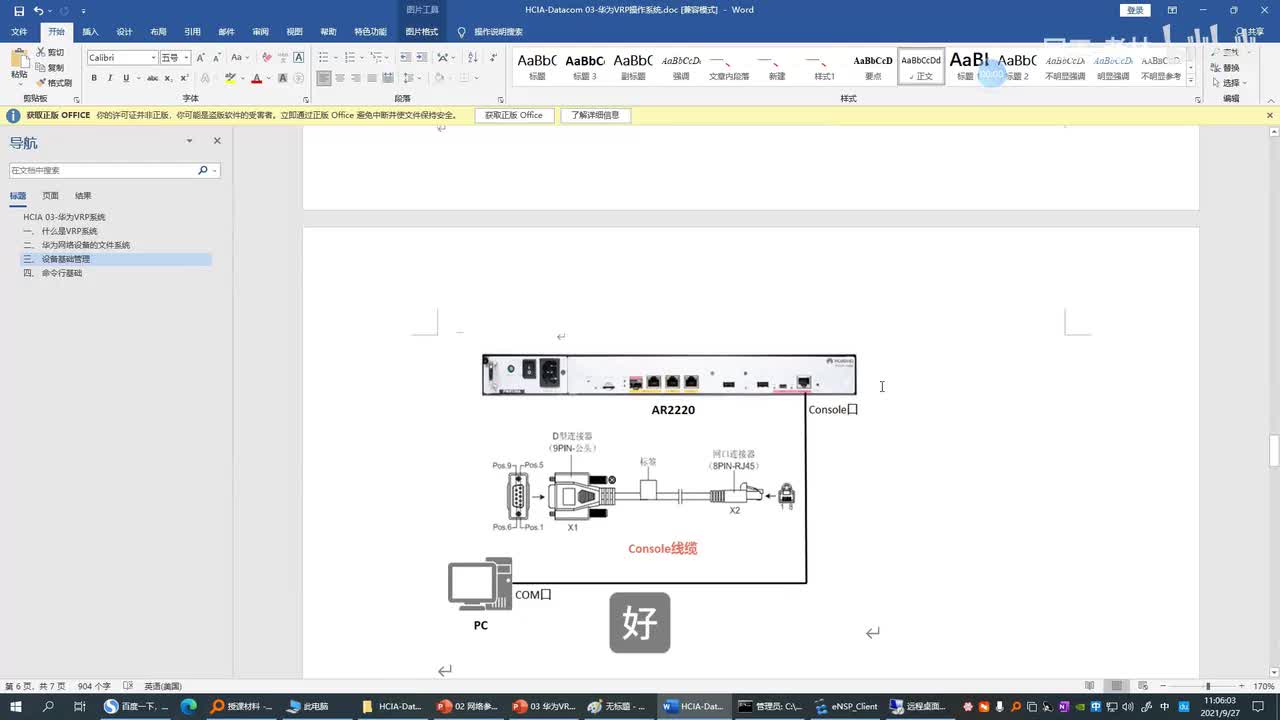Adjust the zoom slider in status bar
The height and width of the screenshot is (720, 1280).
point(1207,686)
